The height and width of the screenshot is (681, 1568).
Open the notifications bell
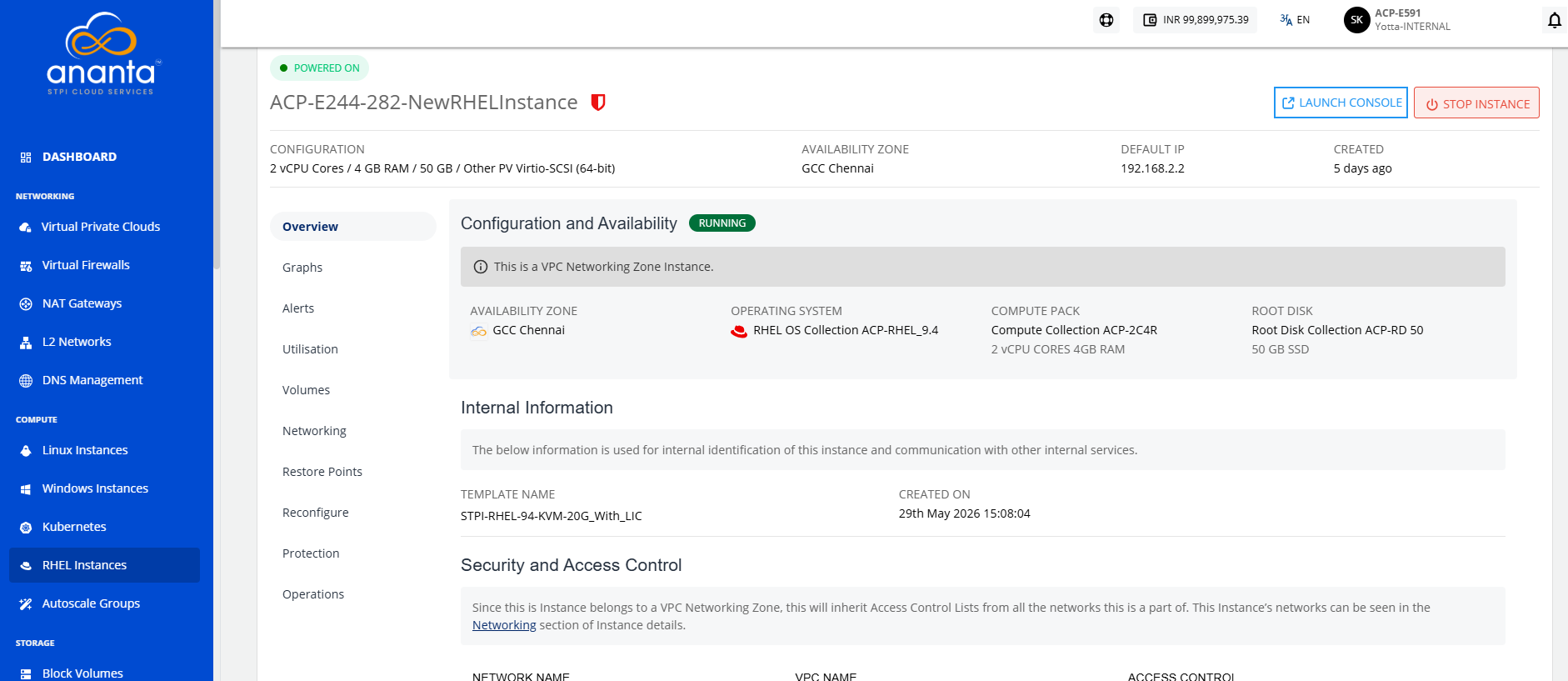click(1554, 20)
